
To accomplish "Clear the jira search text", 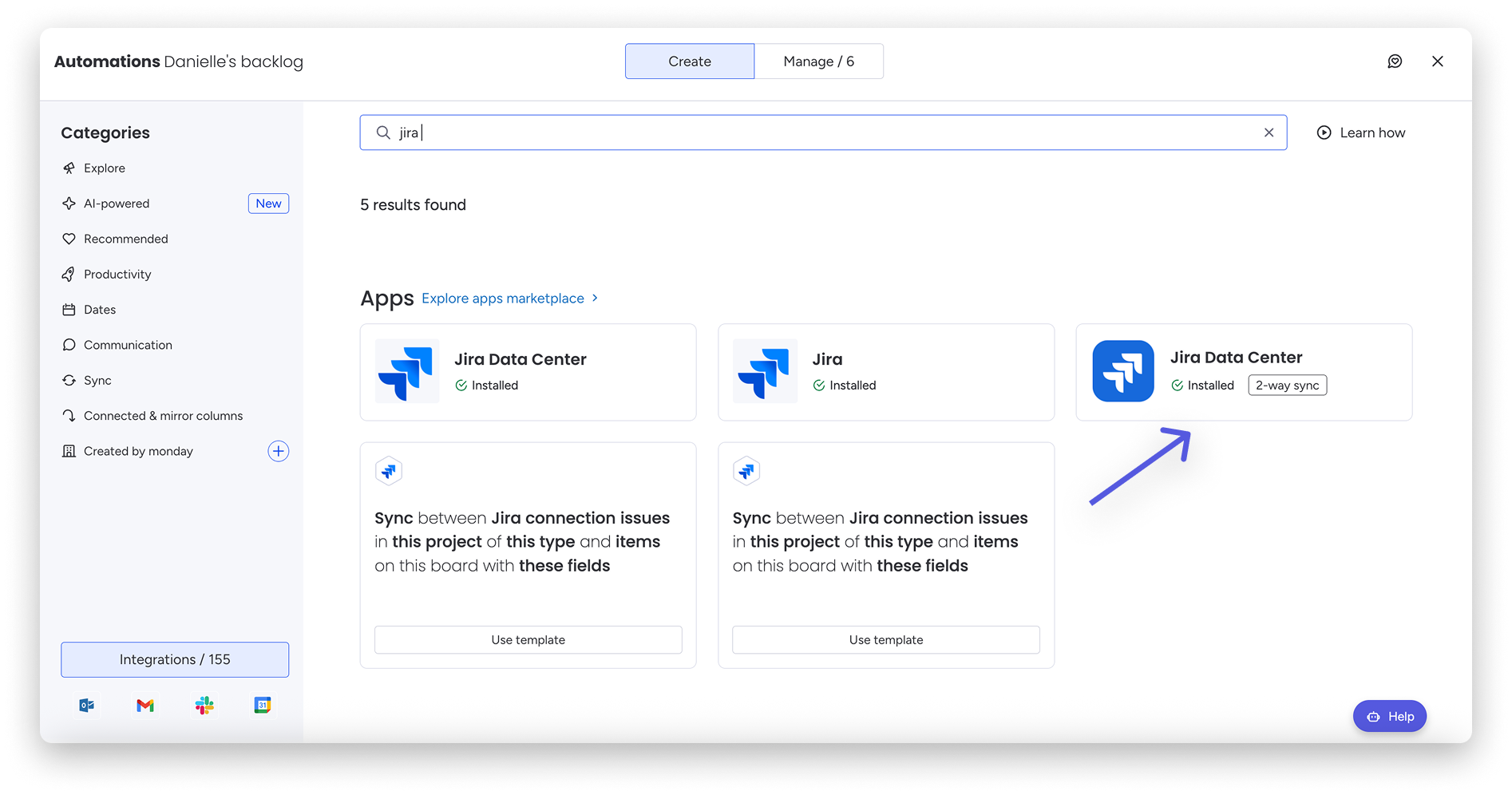I will pos(1269,132).
